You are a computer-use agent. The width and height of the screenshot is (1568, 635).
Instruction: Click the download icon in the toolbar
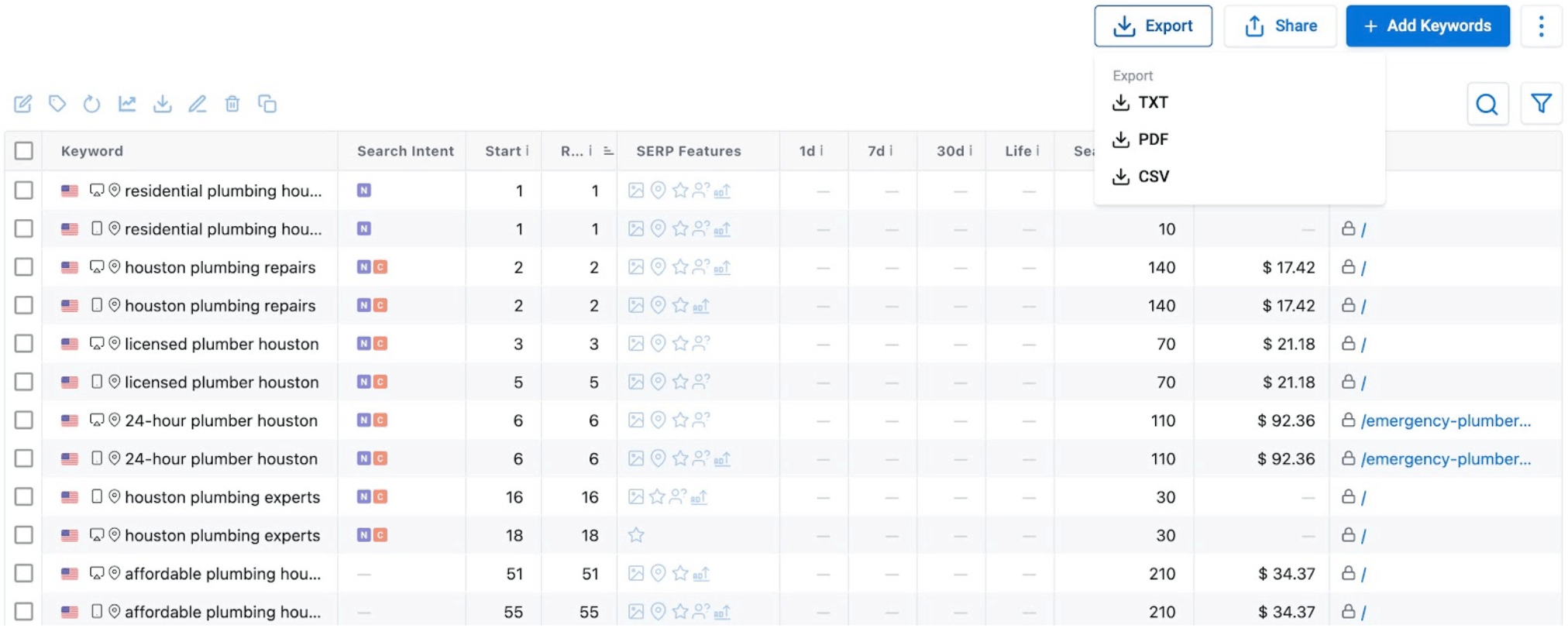click(x=163, y=103)
